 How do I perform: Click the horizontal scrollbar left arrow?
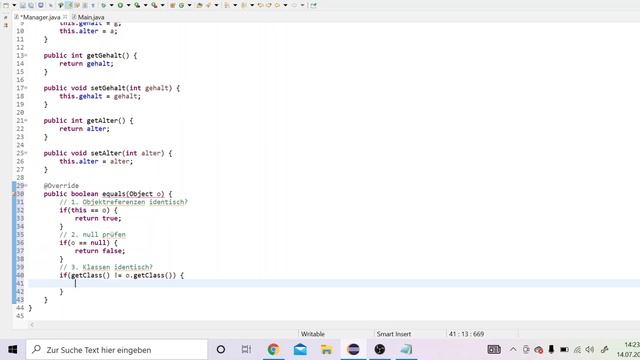pos(32,325)
